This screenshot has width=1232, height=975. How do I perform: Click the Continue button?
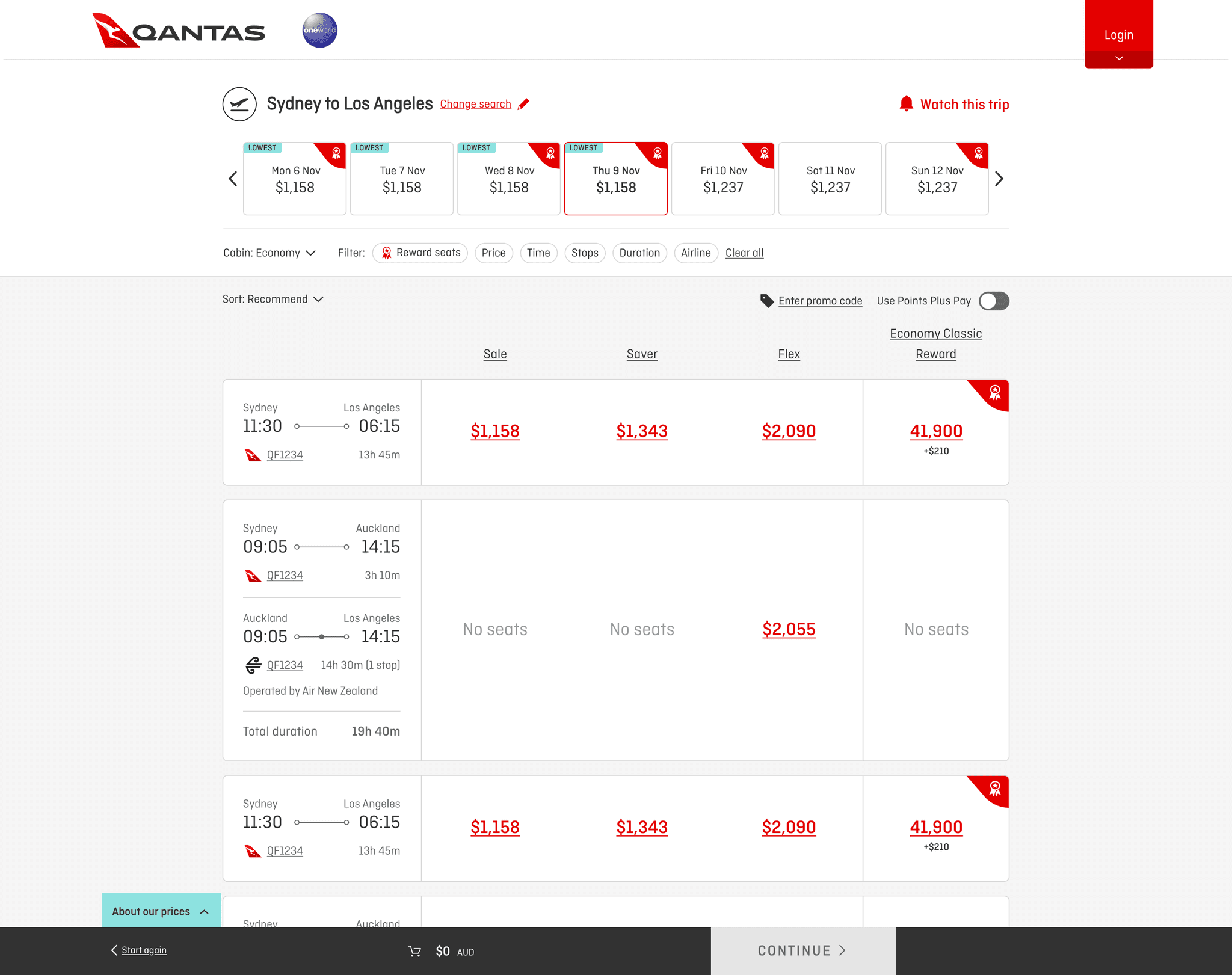803,951
